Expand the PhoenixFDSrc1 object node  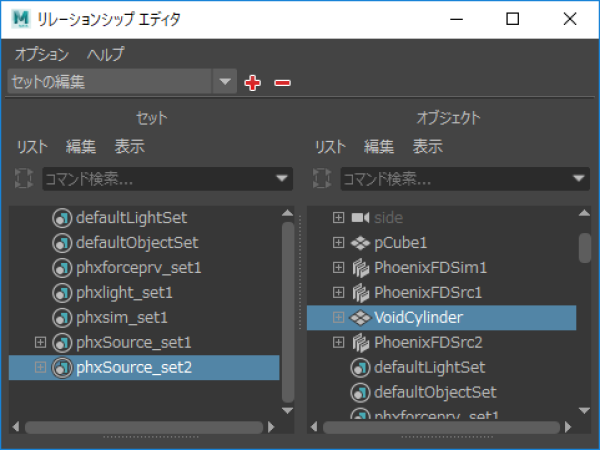click(338, 292)
